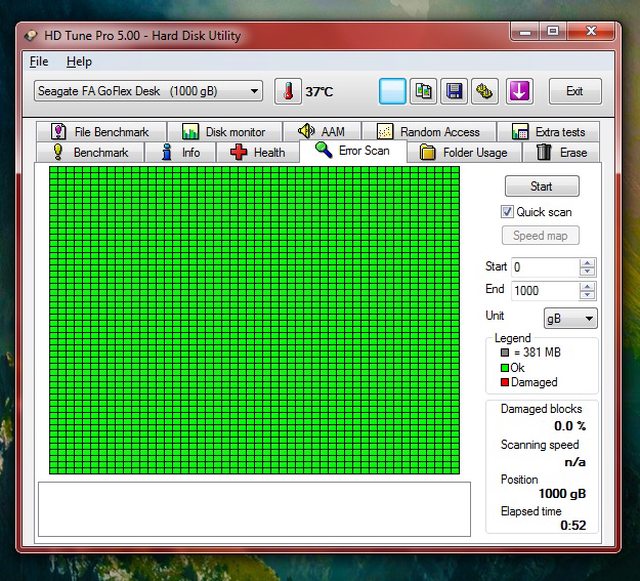Decrease the Start value with down arrow
This screenshot has height=581, width=640.
coord(587,272)
